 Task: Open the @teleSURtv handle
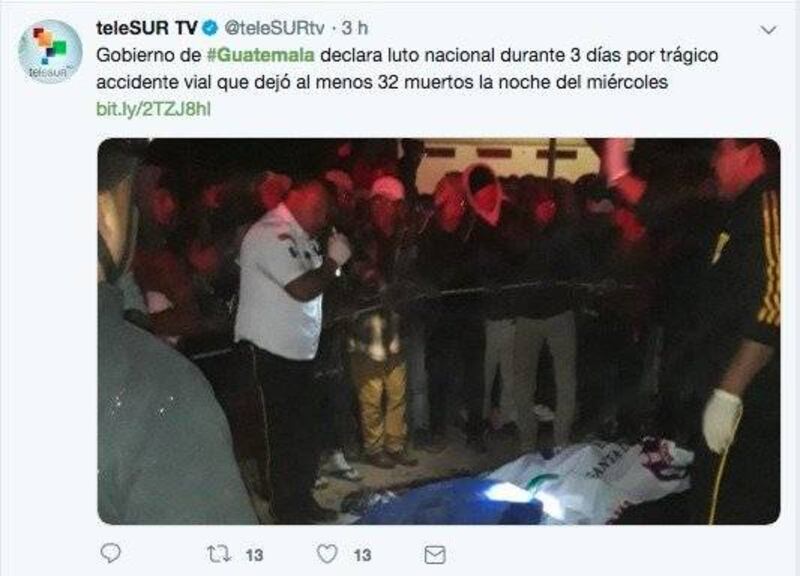(x=274, y=28)
